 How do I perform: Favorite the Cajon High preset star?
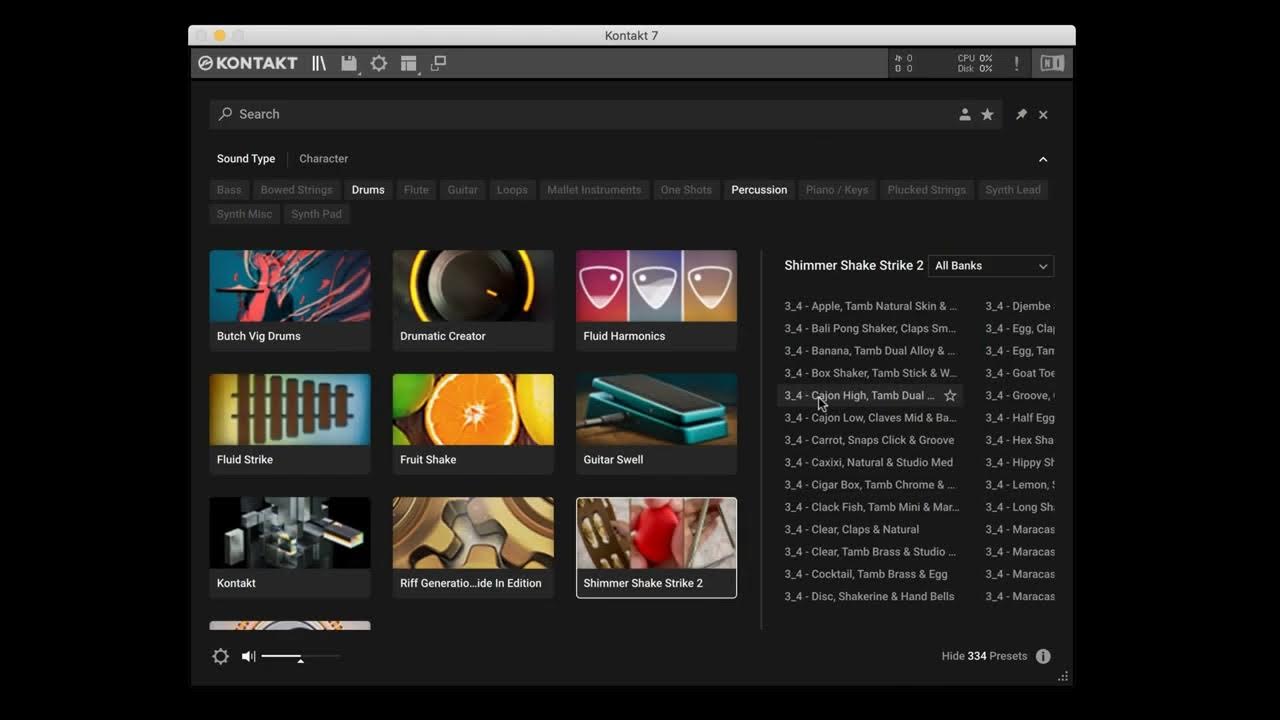pyautogui.click(x=950, y=396)
